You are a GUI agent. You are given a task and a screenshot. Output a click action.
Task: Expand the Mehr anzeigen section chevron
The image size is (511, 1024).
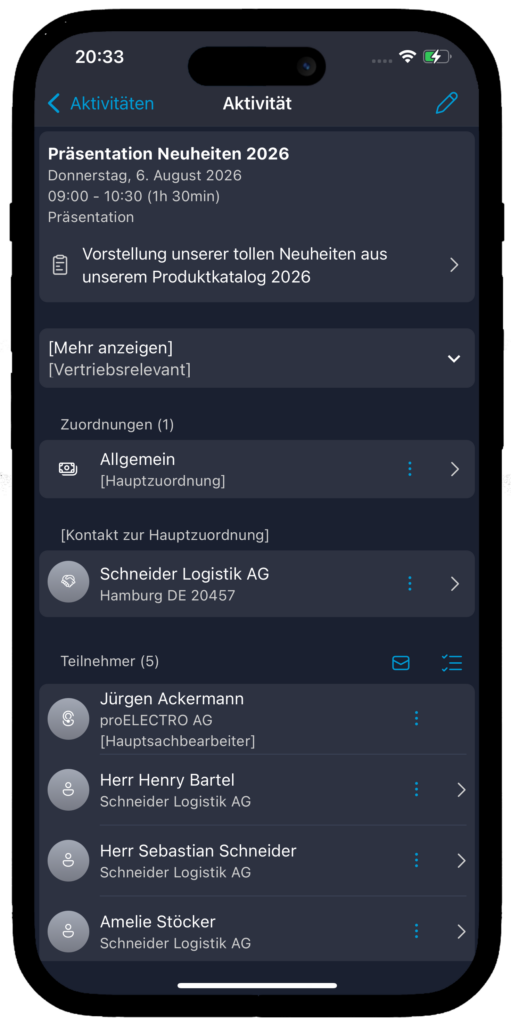(x=453, y=359)
